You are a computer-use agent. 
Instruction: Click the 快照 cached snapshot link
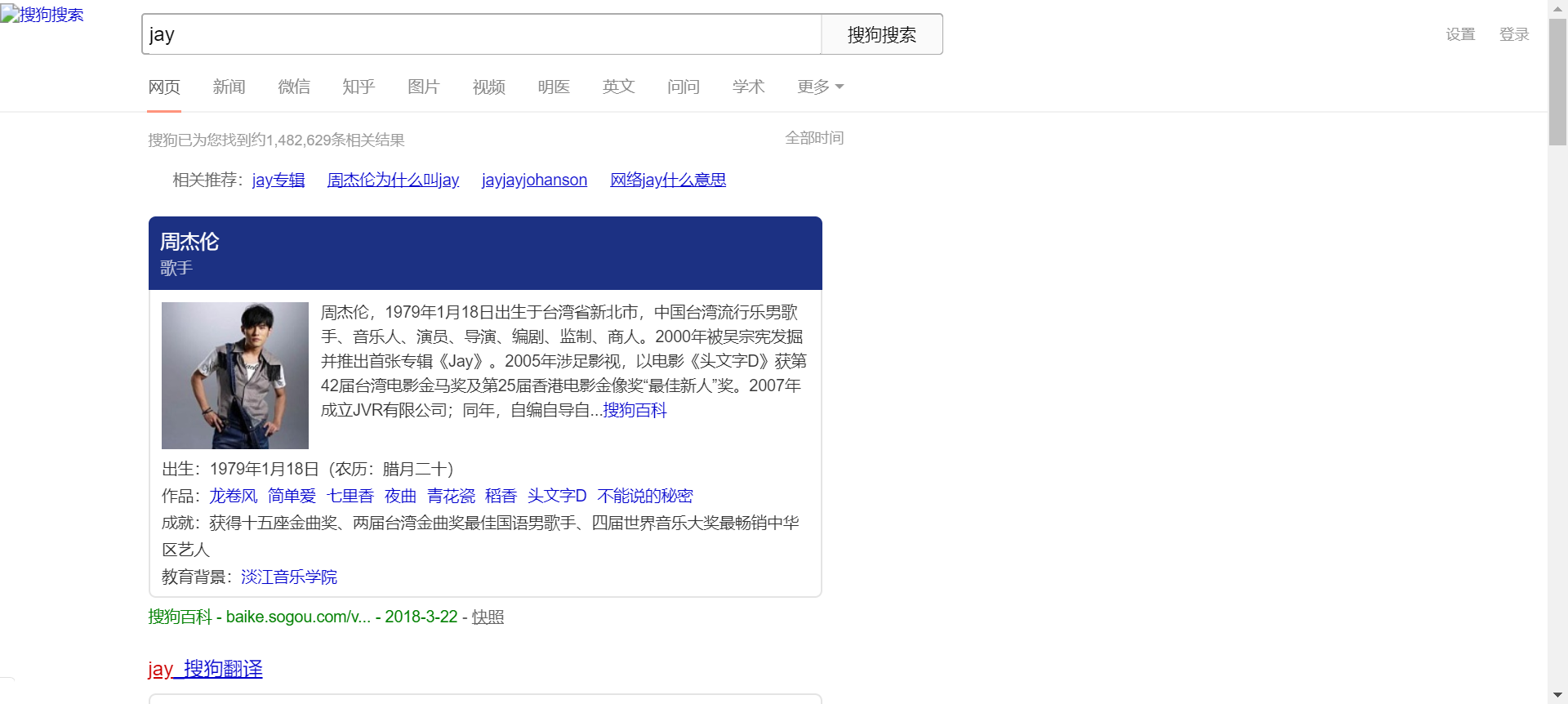point(488,617)
